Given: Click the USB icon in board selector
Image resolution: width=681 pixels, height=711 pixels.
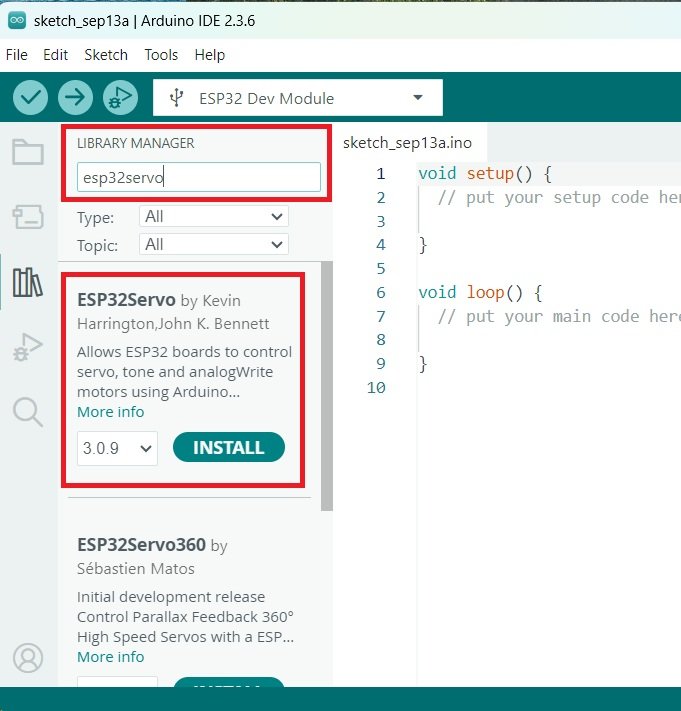Looking at the screenshot, I should coord(176,97).
